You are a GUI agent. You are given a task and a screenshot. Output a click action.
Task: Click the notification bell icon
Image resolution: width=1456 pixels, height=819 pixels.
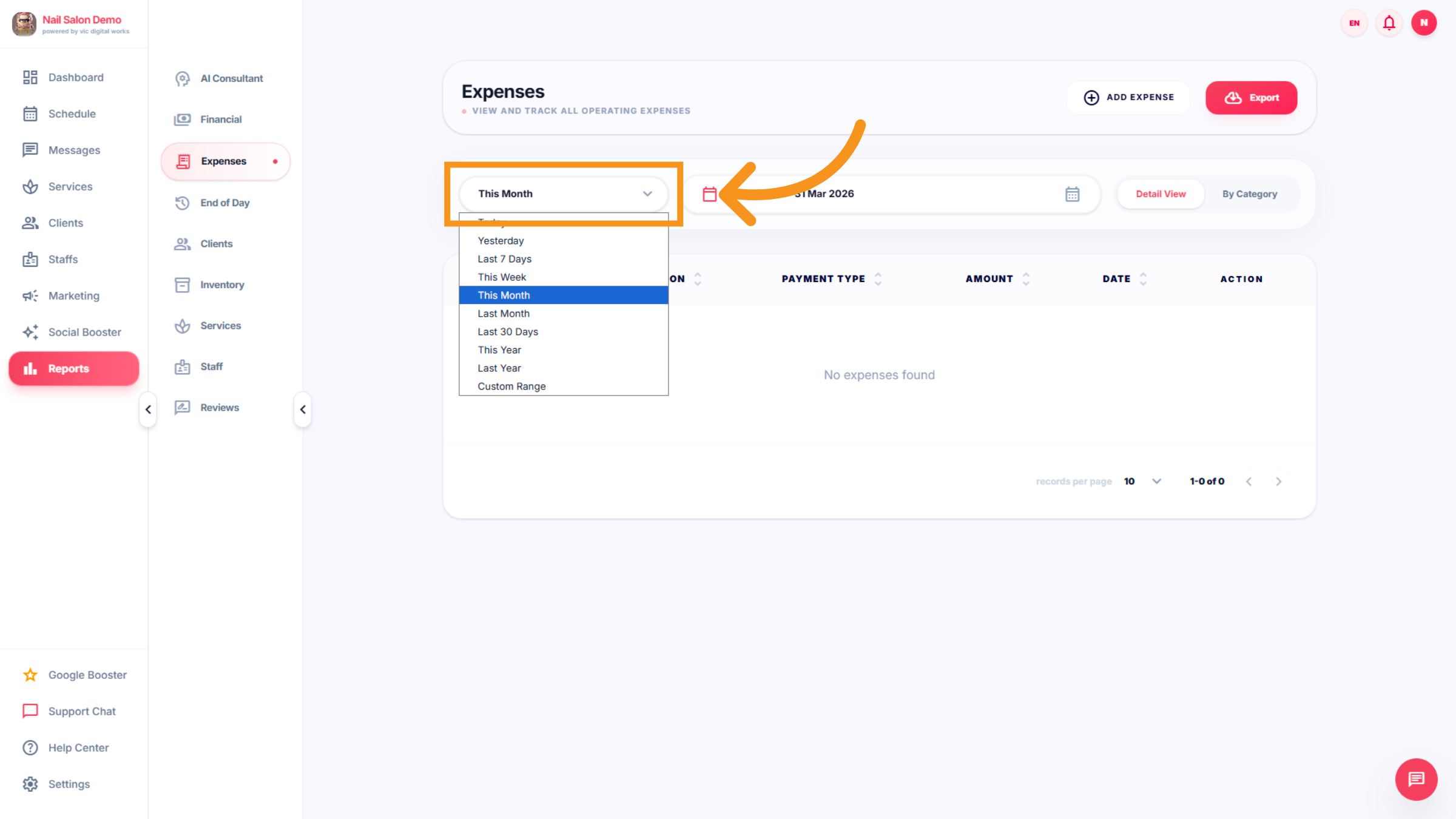1389,23
